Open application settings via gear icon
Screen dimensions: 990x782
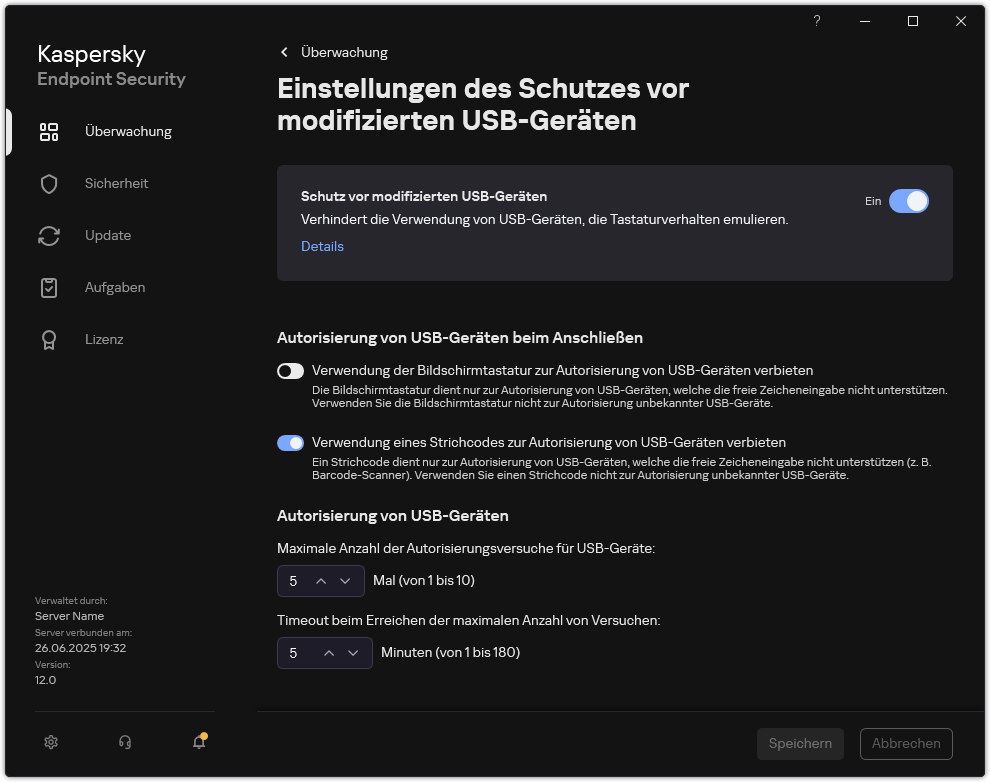(51, 742)
